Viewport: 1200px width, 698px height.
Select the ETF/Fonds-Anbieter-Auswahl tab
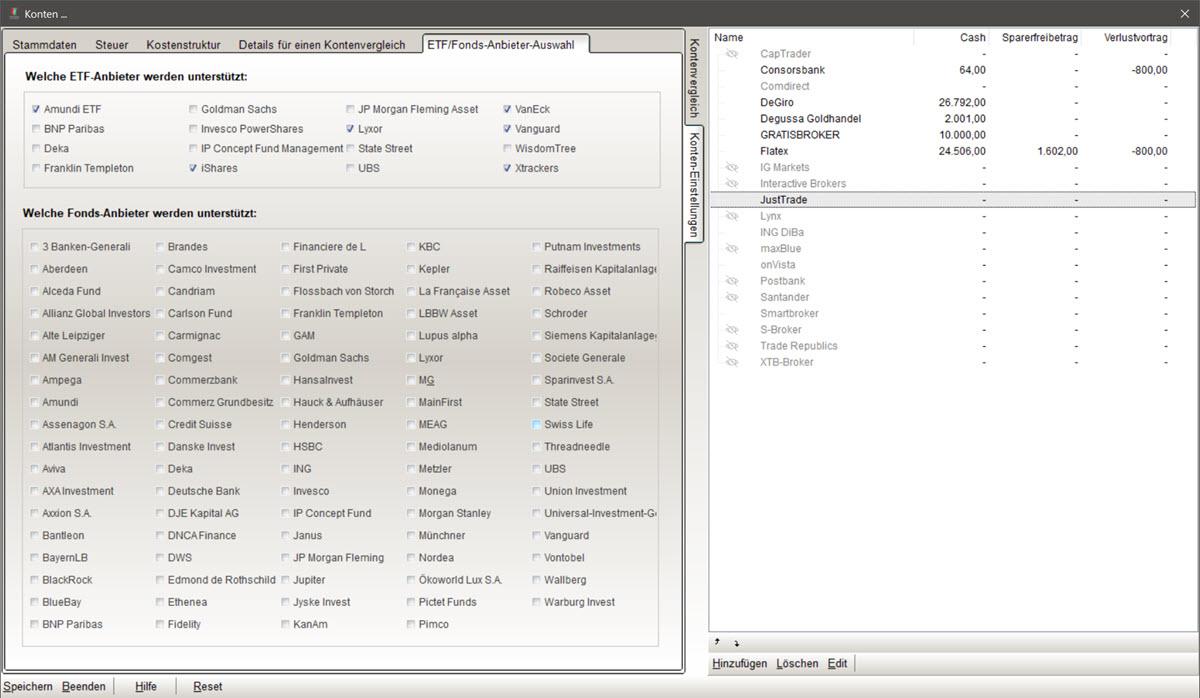pyautogui.click(x=505, y=44)
